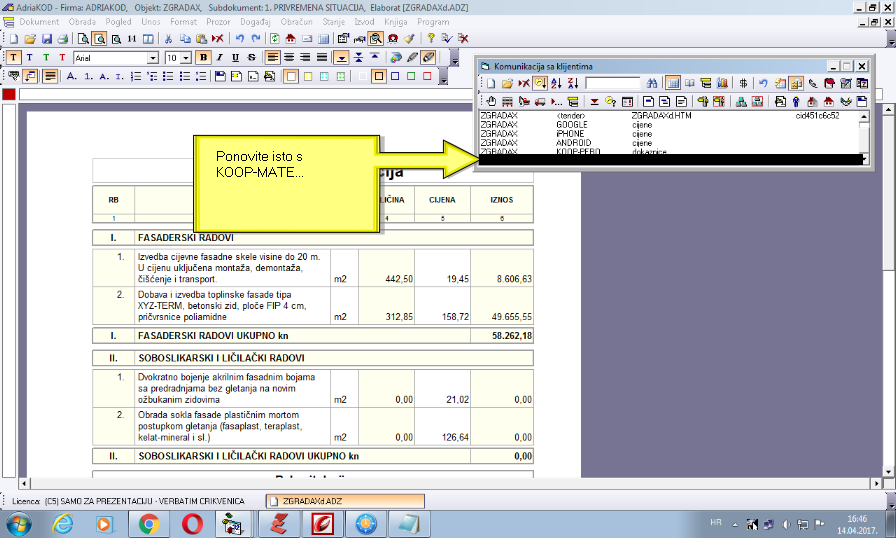
Task: Click the green T text color button
Action: click(x=46, y=58)
